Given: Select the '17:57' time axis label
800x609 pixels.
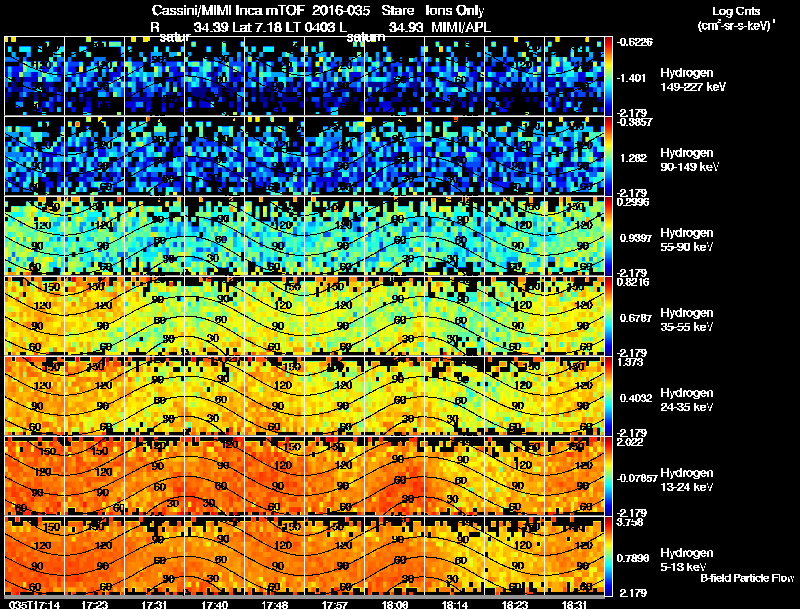Looking at the screenshot, I should (335, 604).
